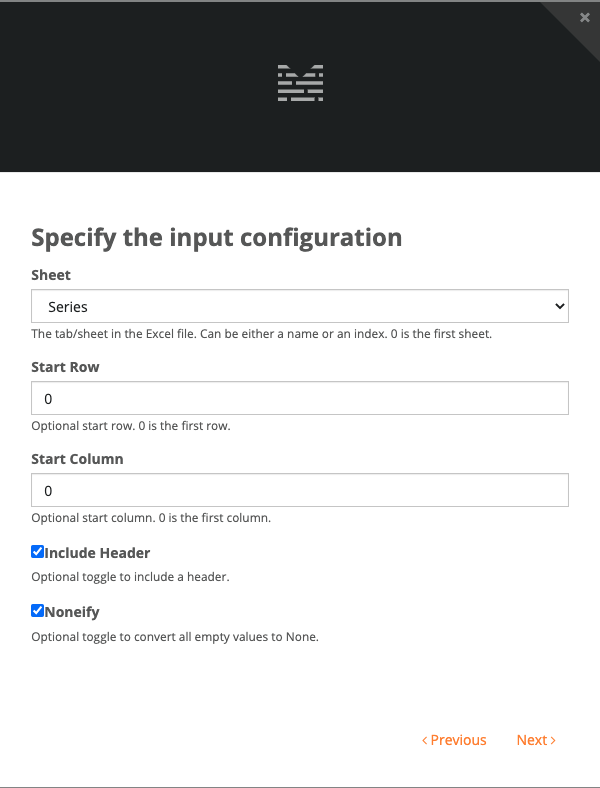Focus the Start Row input field
The height and width of the screenshot is (788, 600).
pos(300,398)
